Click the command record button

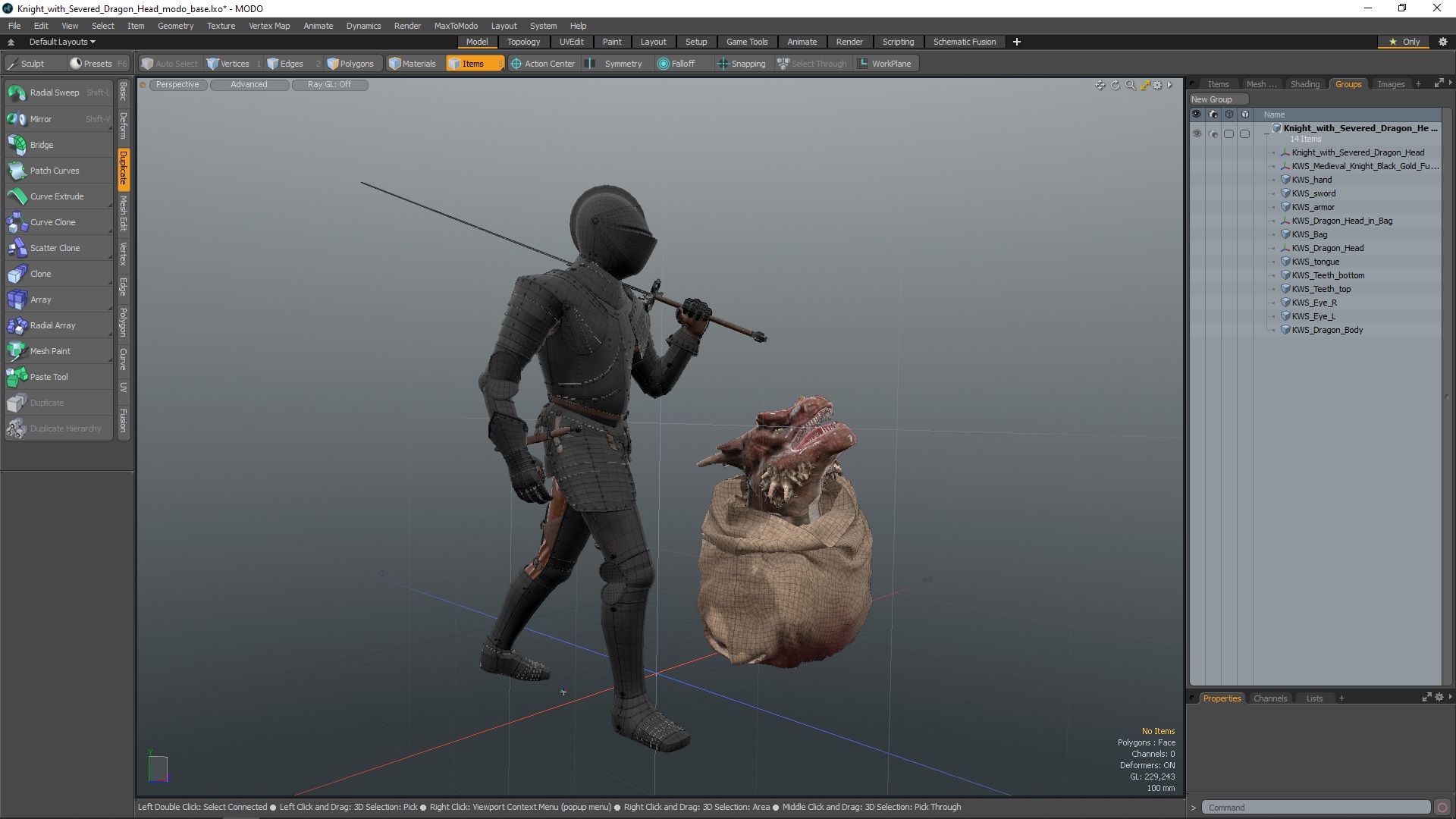[1442, 808]
